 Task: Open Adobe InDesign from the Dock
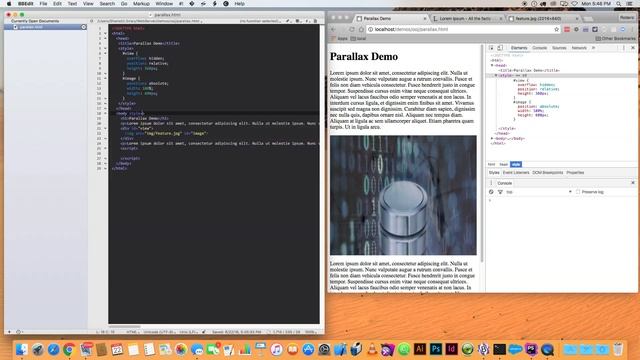(x=451, y=349)
